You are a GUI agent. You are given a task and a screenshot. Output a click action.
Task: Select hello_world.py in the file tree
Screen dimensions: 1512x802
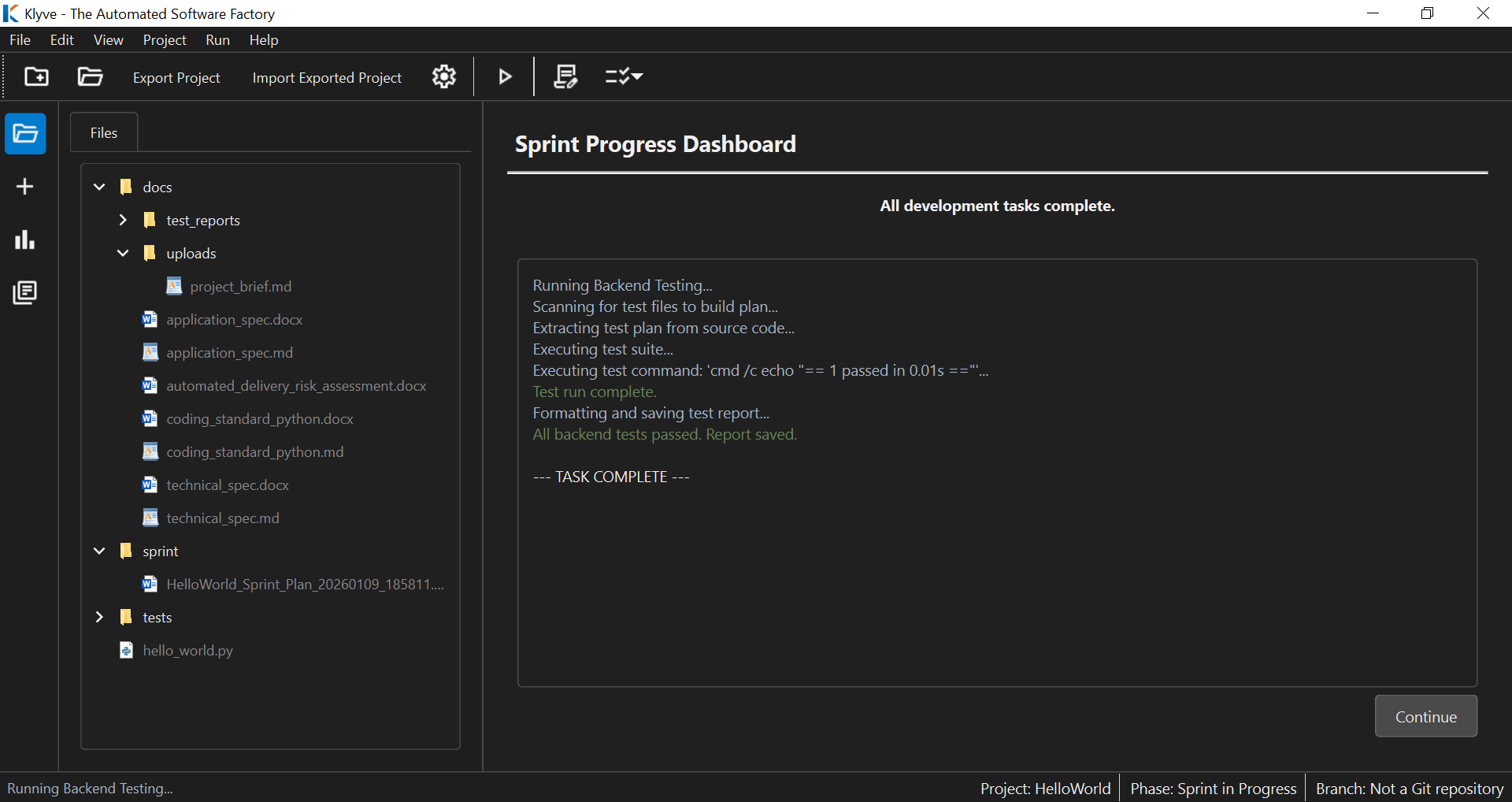coord(187,650)
